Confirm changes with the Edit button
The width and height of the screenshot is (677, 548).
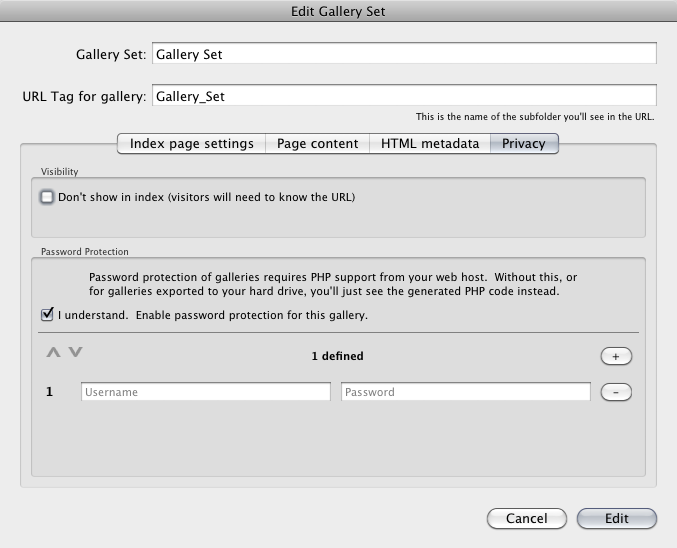coord(617,518)
